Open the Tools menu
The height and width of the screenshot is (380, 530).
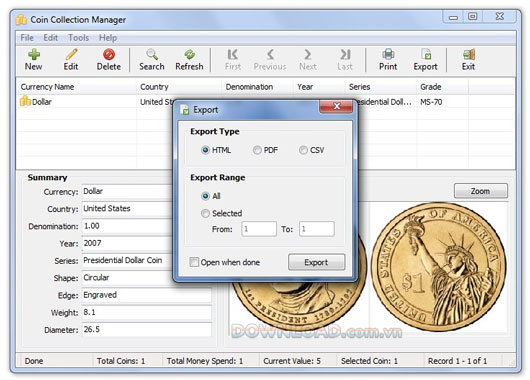click(x=78, y=38)
